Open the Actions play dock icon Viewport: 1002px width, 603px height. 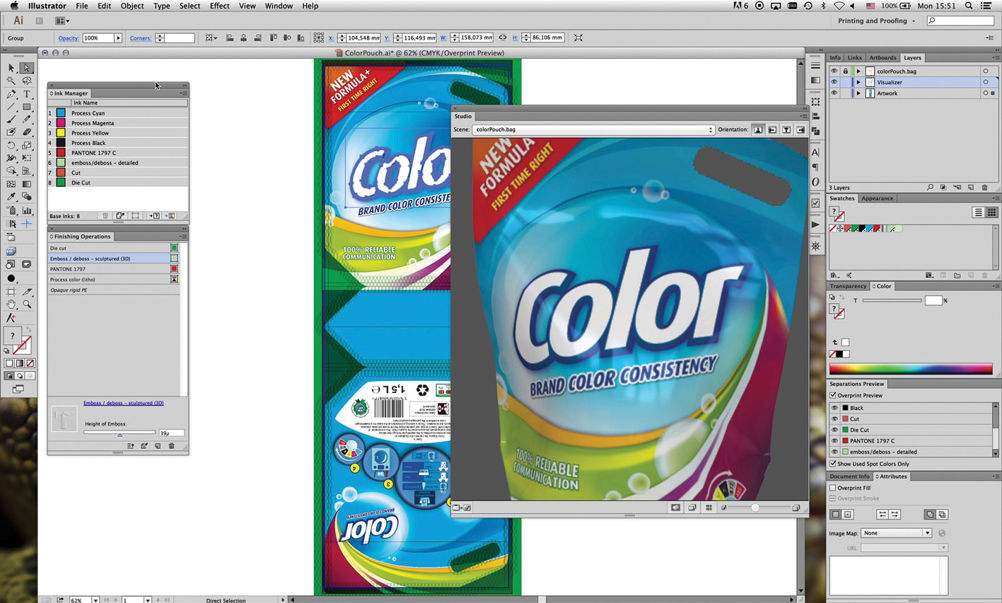[815, 224]
